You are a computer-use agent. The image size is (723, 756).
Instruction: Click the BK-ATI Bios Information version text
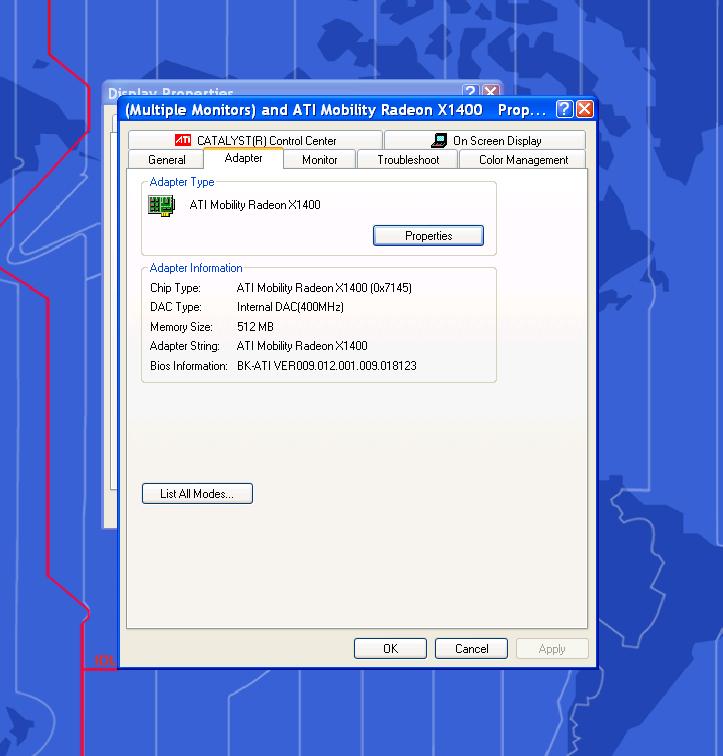(x=327, y=366)
